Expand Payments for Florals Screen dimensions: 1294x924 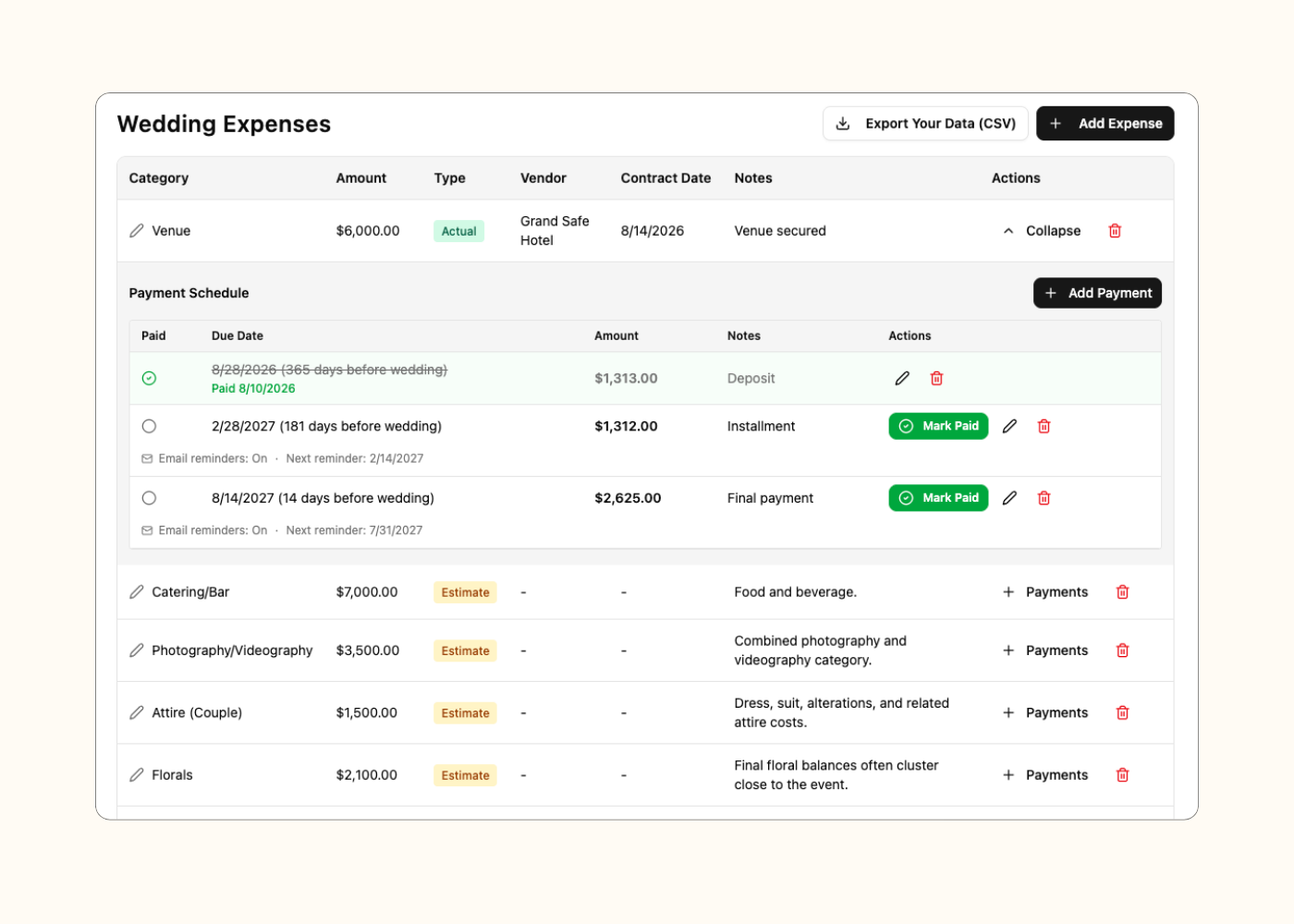[1045, 775]
